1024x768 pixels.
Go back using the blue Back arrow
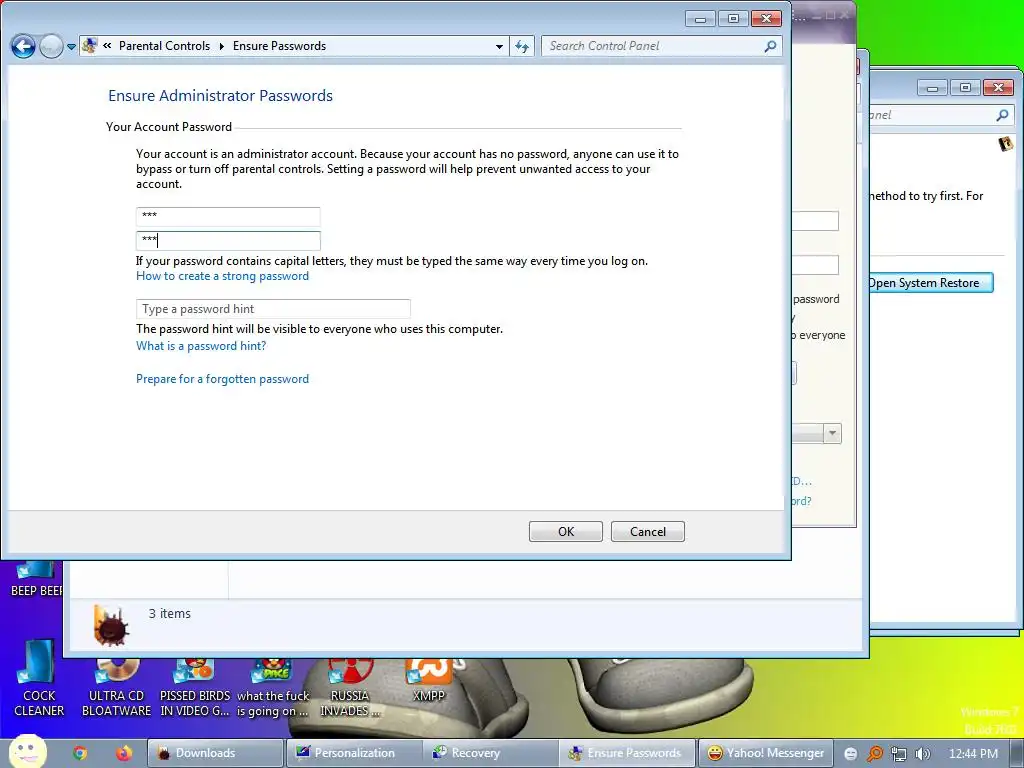pyautogui.click(x=23, y=46)
